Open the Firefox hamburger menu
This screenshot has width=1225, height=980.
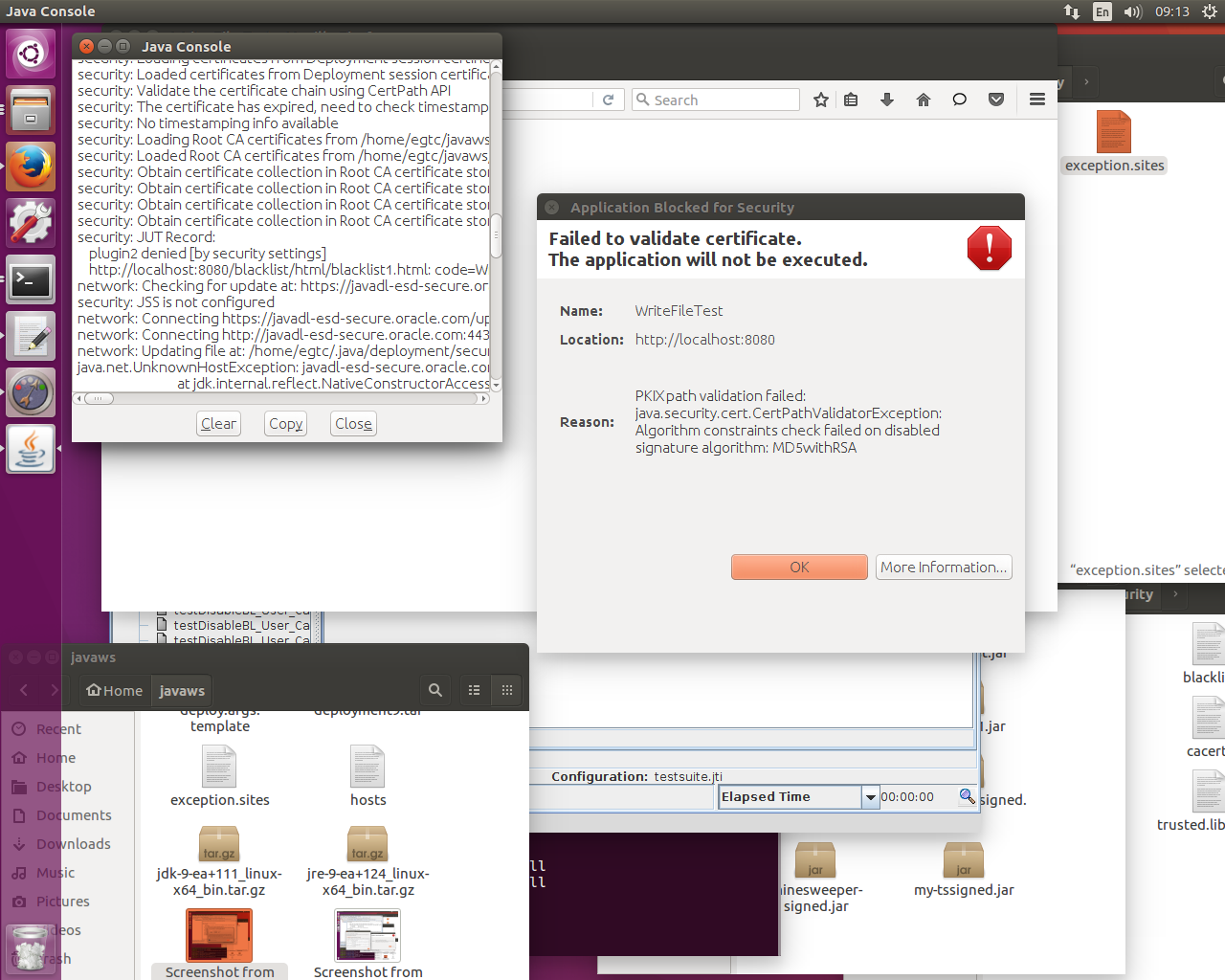pos(1036,100)
